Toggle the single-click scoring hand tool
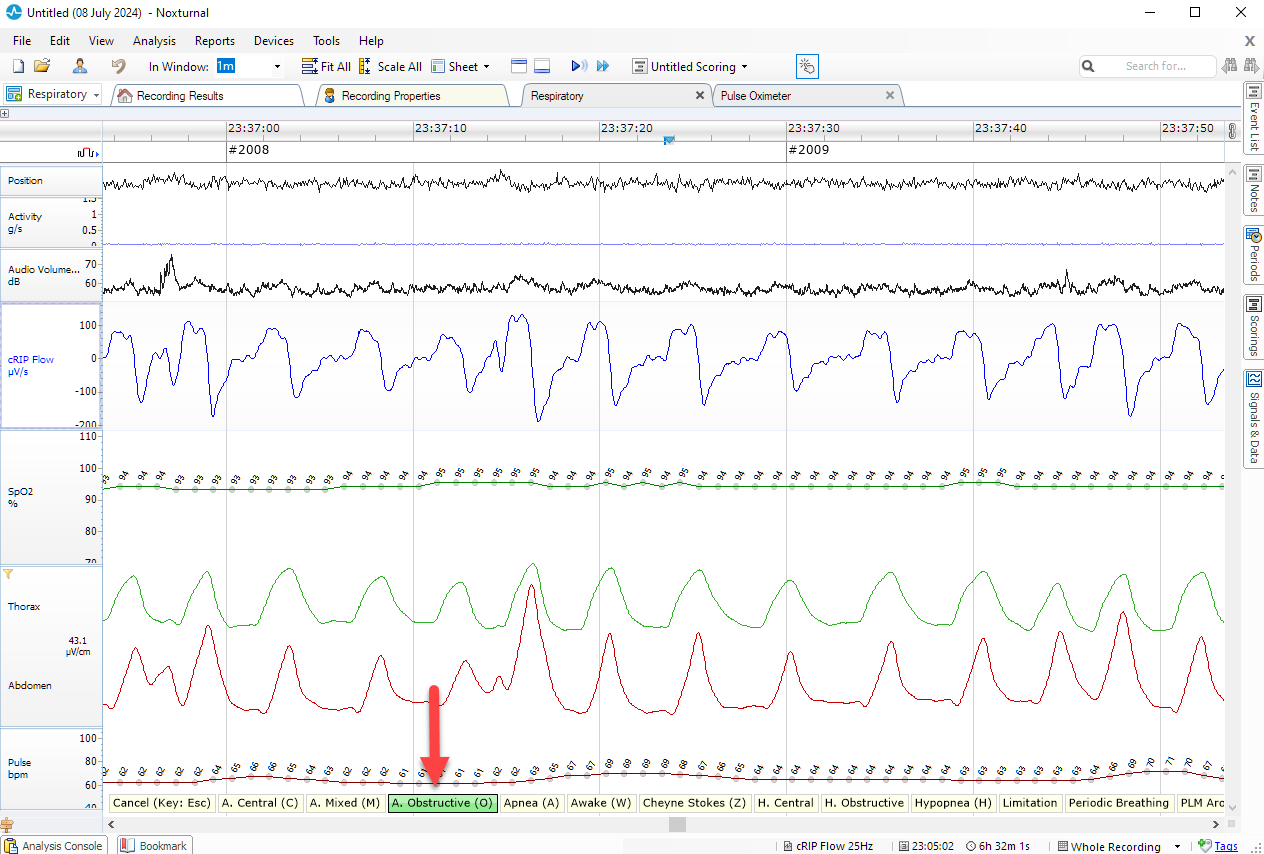The height and width of the screenshot is (854, 1264). 807,66
